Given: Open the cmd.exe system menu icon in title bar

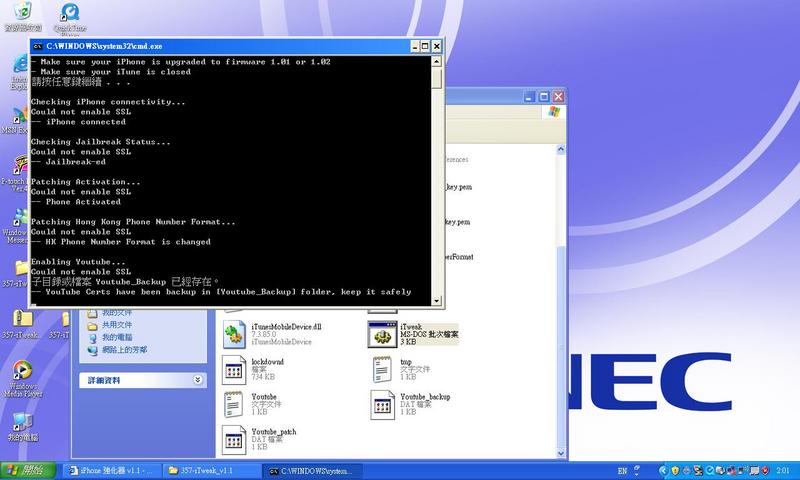Looking at the screenshot, I should pyautogui.click(x=37, y=46).
